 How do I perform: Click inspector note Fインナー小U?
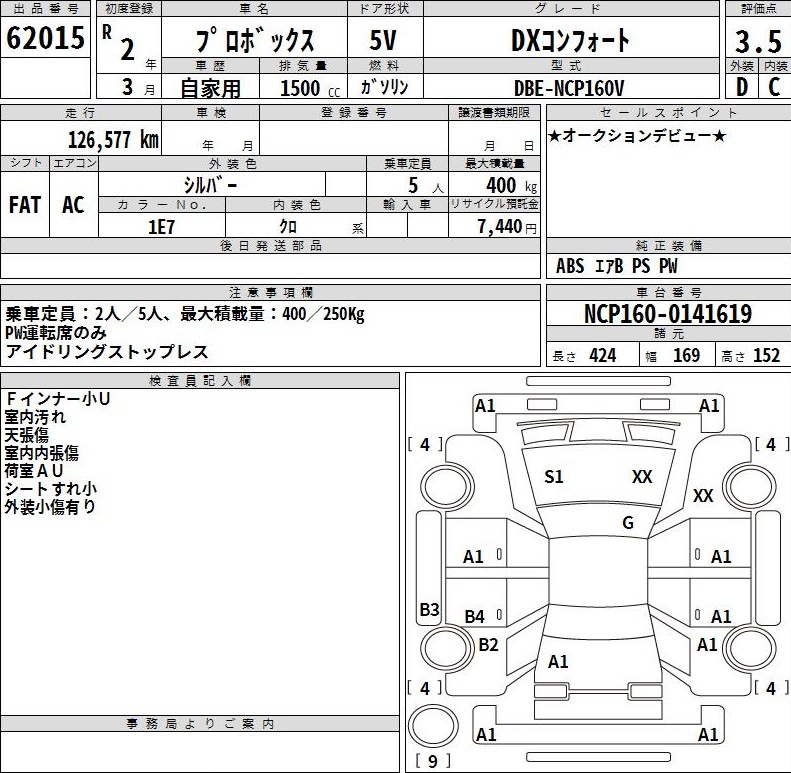click(58, 399)
